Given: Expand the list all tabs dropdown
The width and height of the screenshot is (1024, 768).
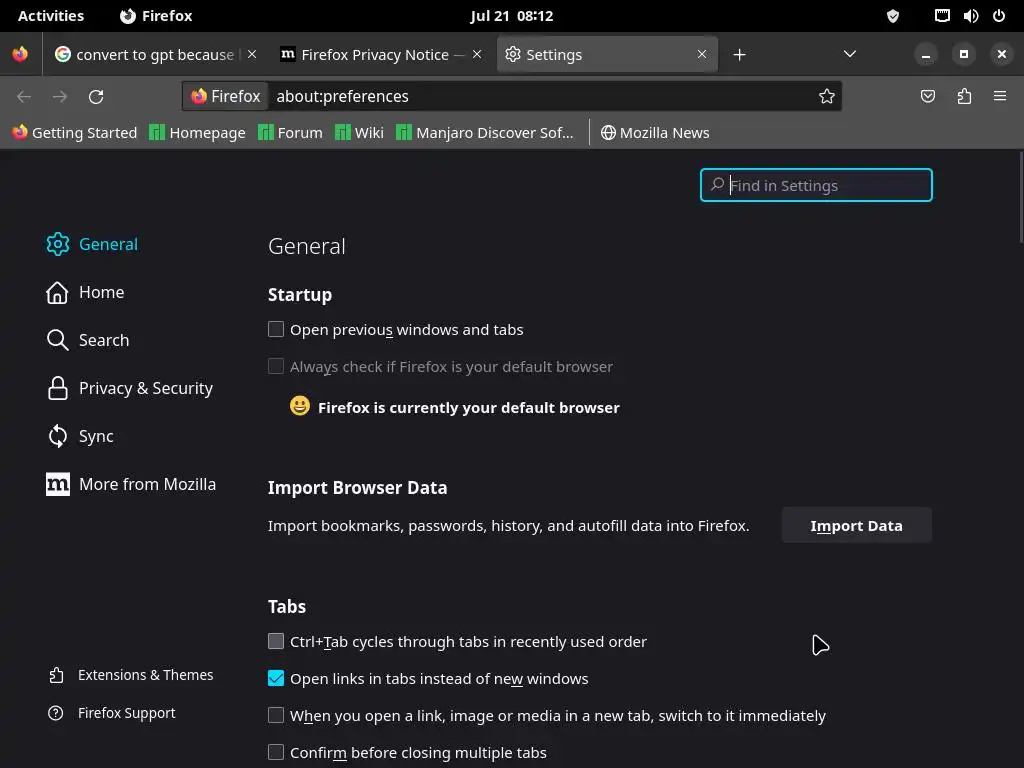Looking at the screenshot, I should [x=850, y=54].
